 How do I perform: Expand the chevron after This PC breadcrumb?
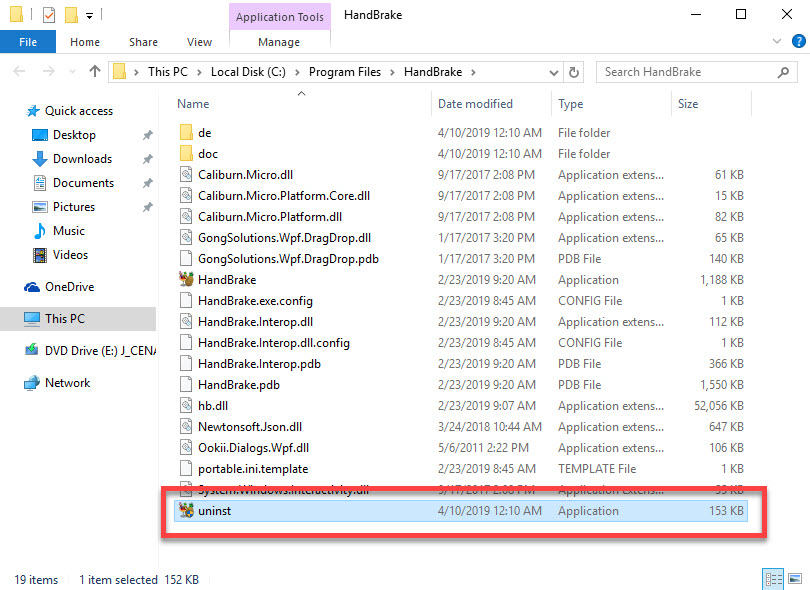click(199, 72)
